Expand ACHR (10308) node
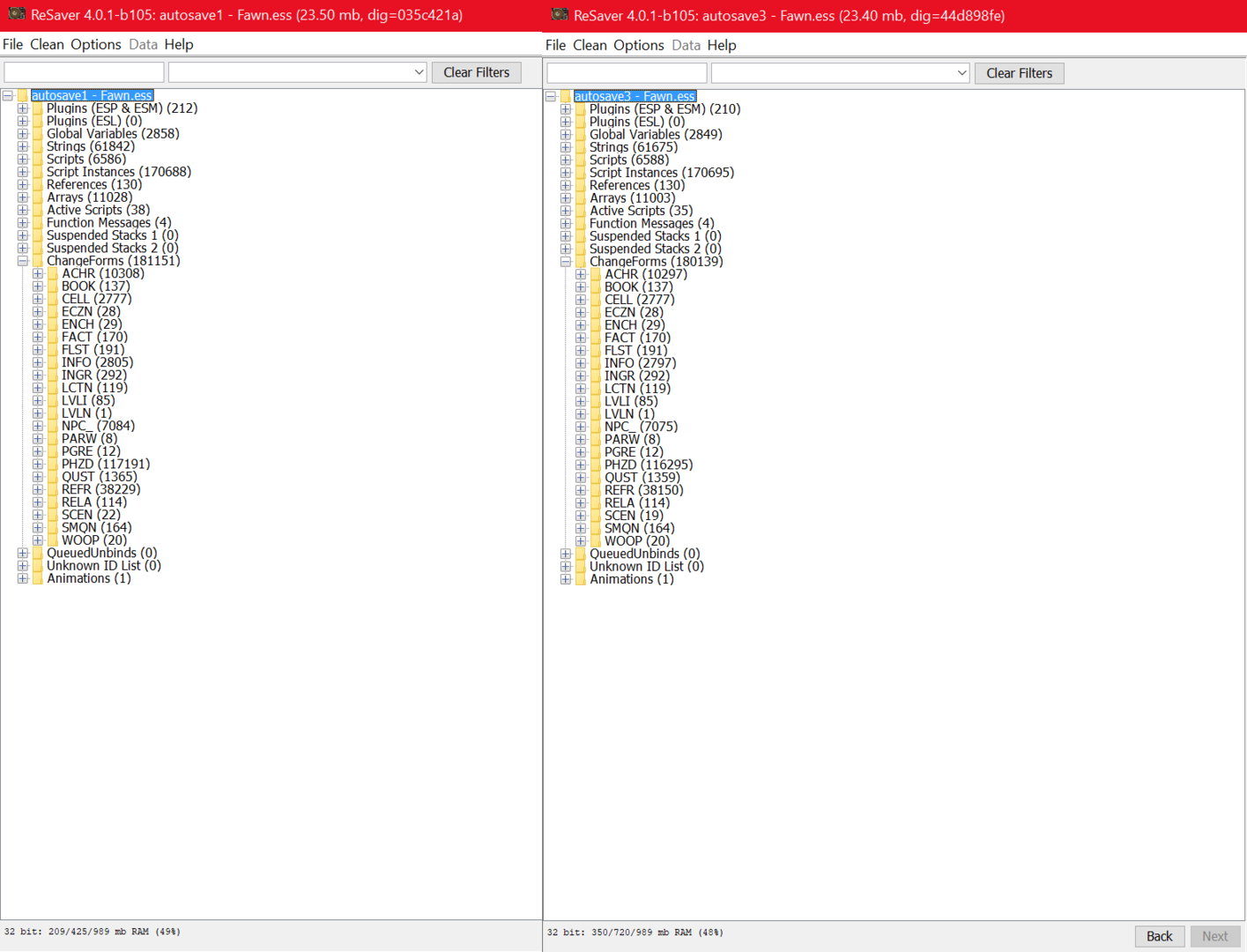 click(x=38, y=273)
